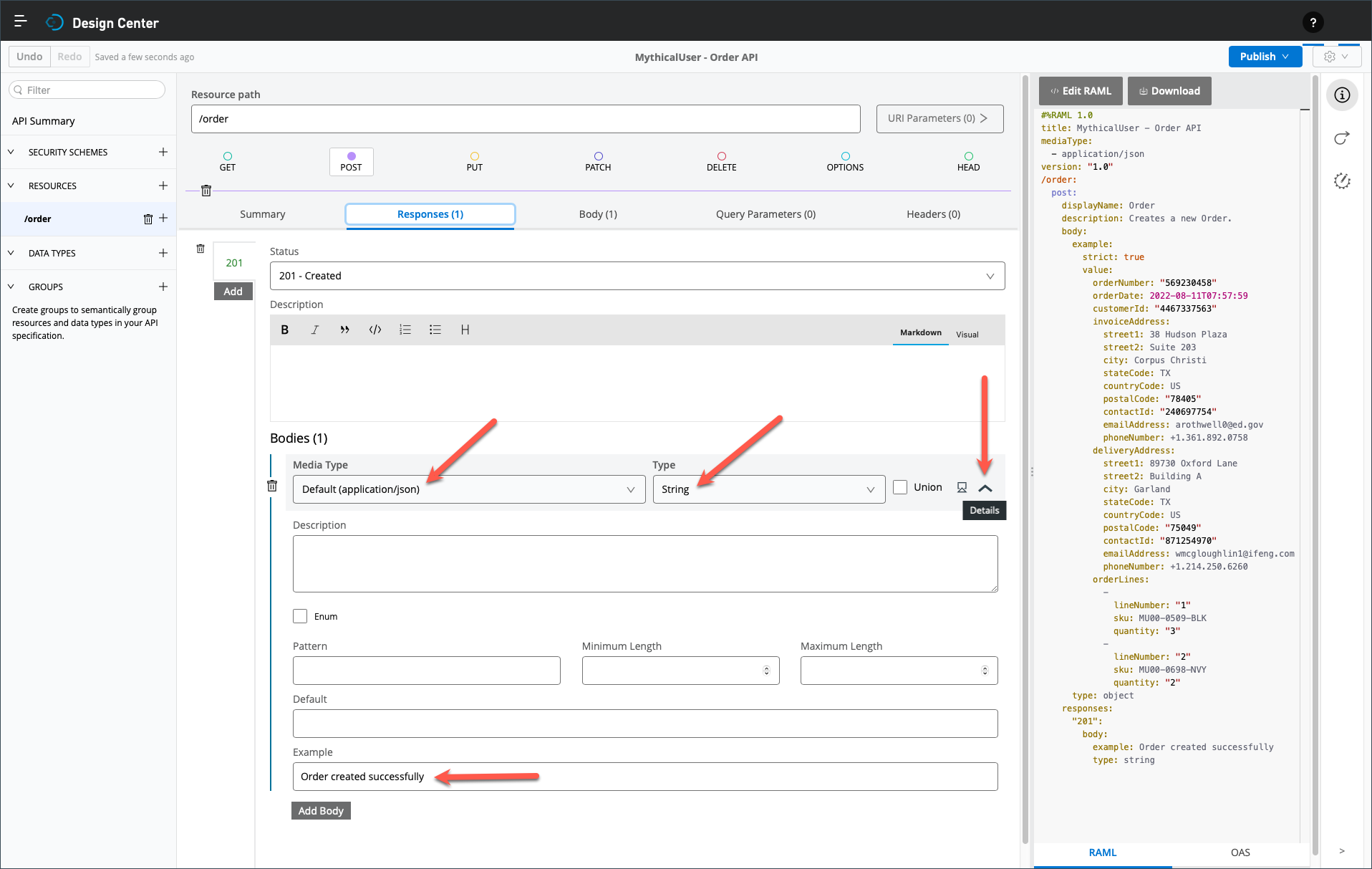Click the Publish button
The height and width of the screenshot is (869, 1372).
pos(1265,57)
